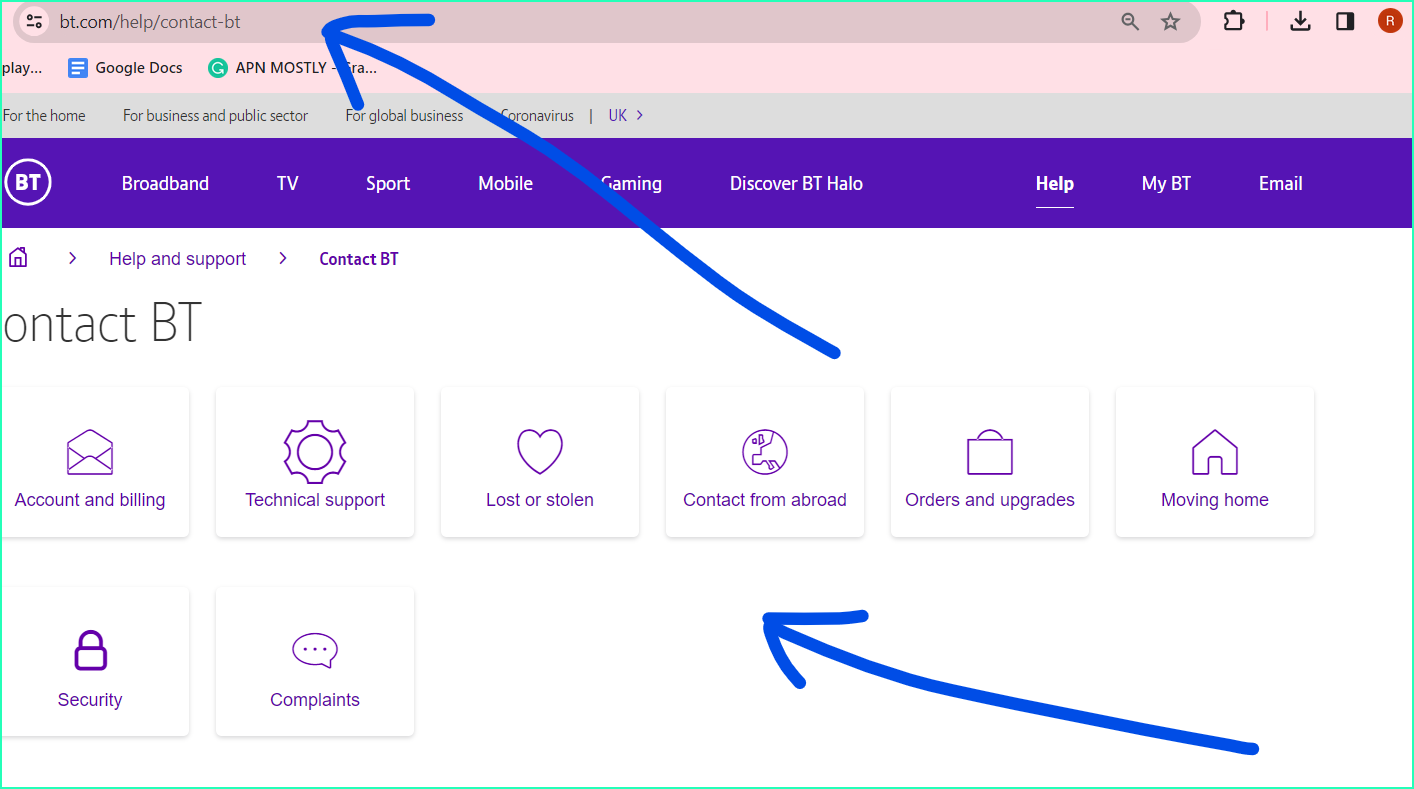Follow the Help and support breadcrumb link
Screen dimensions: 1414x789
pyautogui.click(x=176, y=258)
